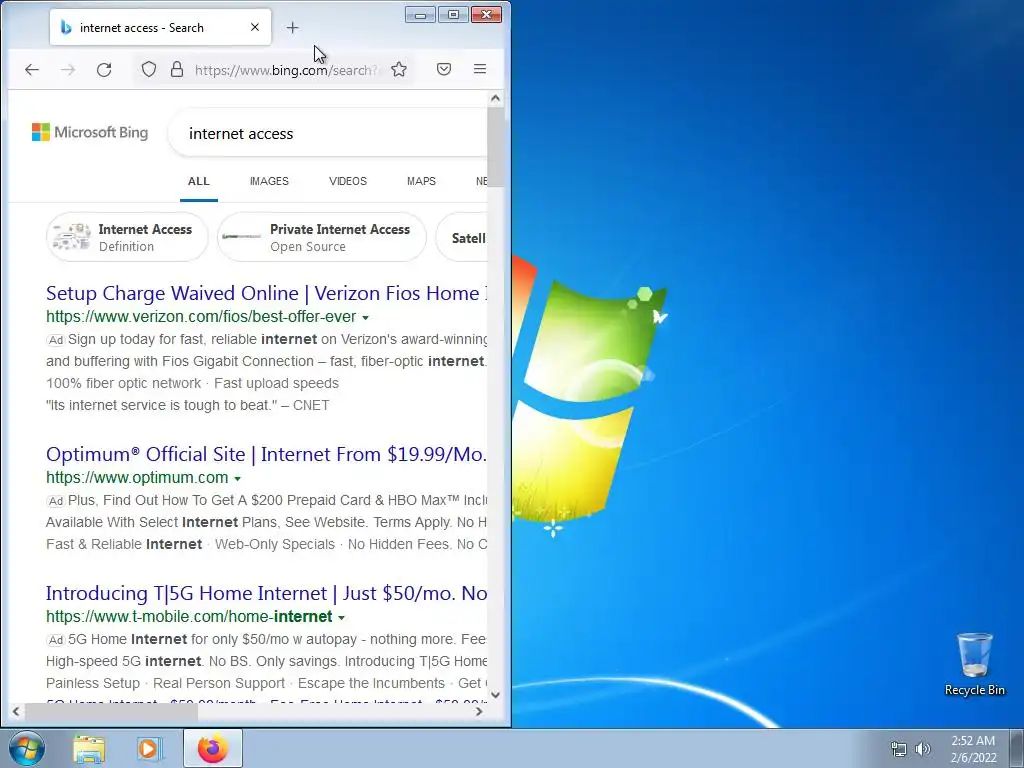Viewport: 1024px width, 768px height.
Task: Go back using the browser back arrow
Action: coord(31,69)
